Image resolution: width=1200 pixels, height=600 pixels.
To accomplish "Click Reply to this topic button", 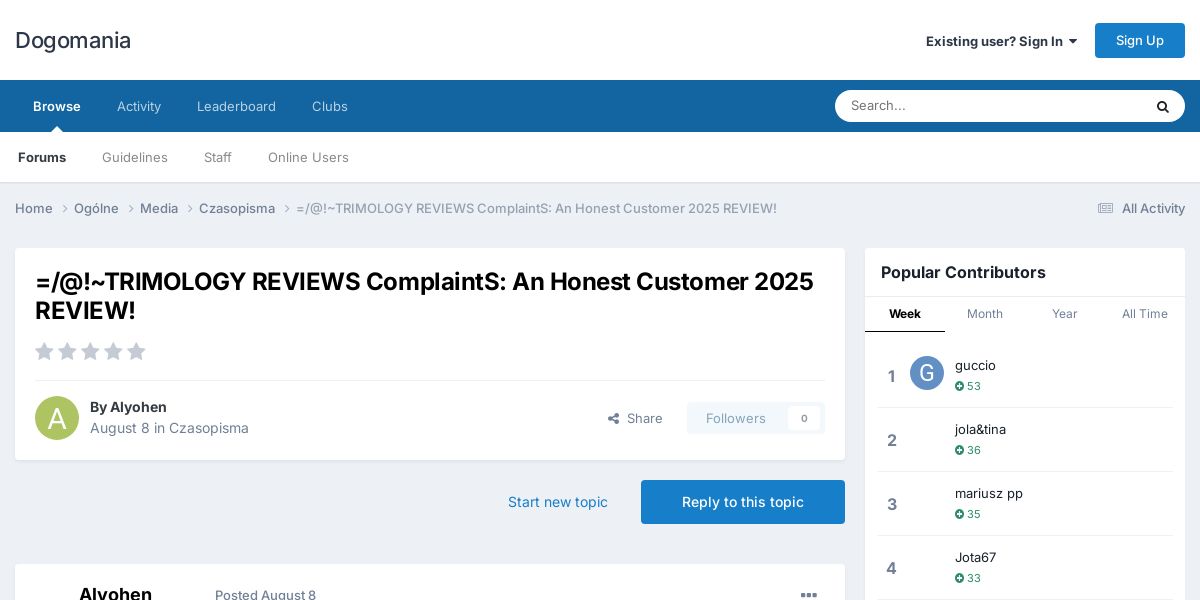I will click(743, 502).
